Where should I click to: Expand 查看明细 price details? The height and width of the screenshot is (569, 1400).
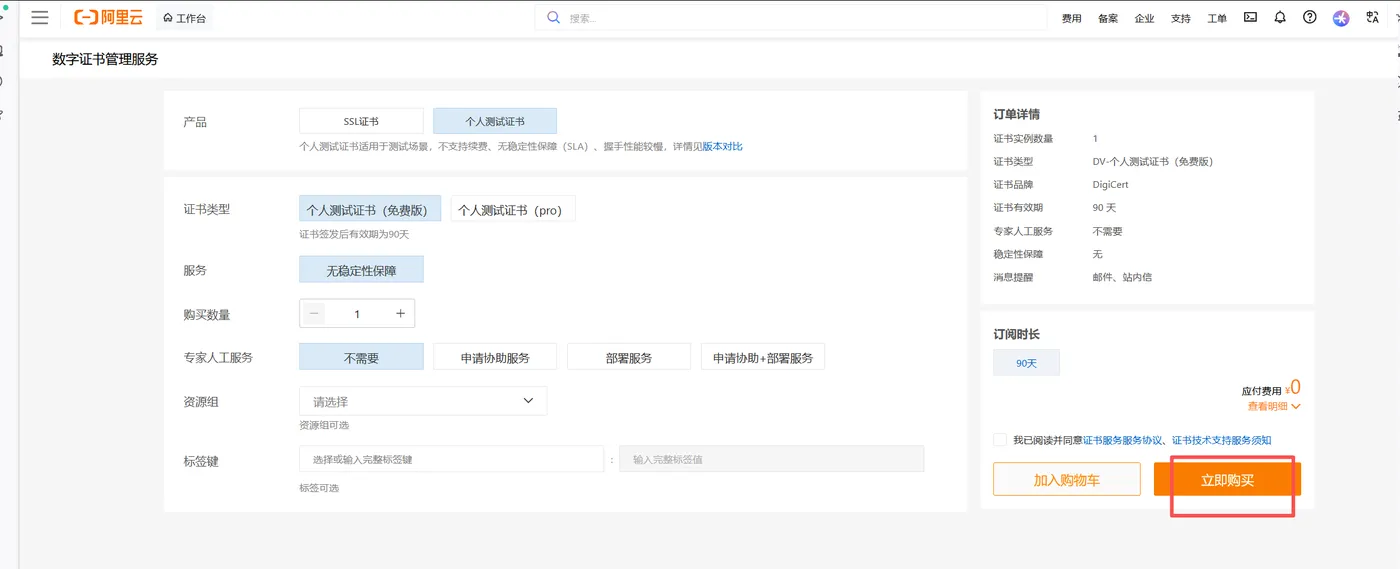(1274, 406)
